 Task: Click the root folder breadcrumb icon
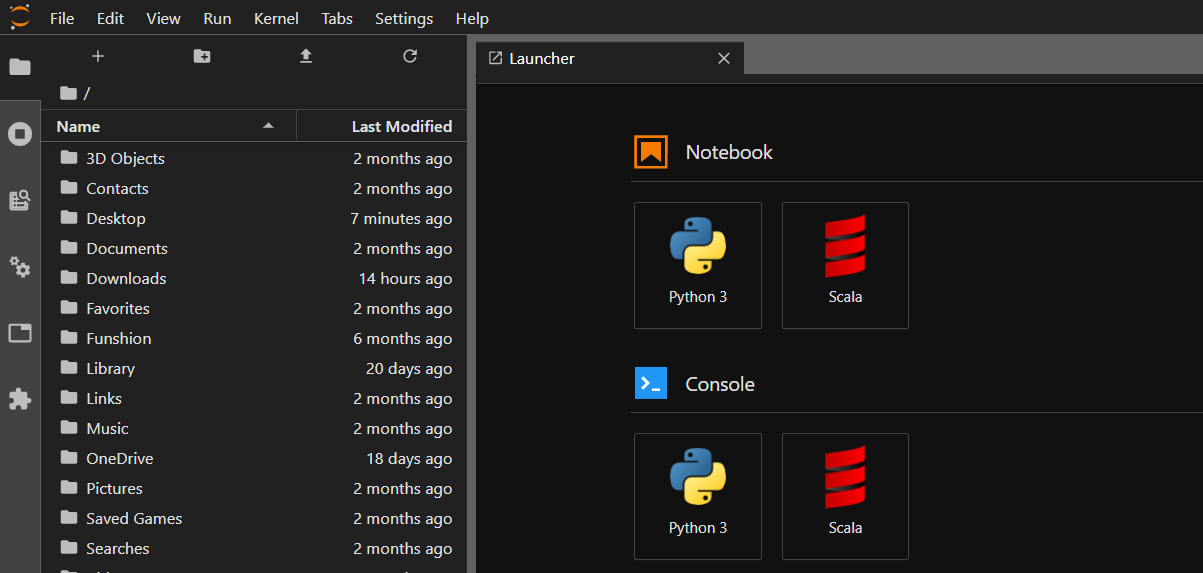pyautogui.click(x=68, y=93)
